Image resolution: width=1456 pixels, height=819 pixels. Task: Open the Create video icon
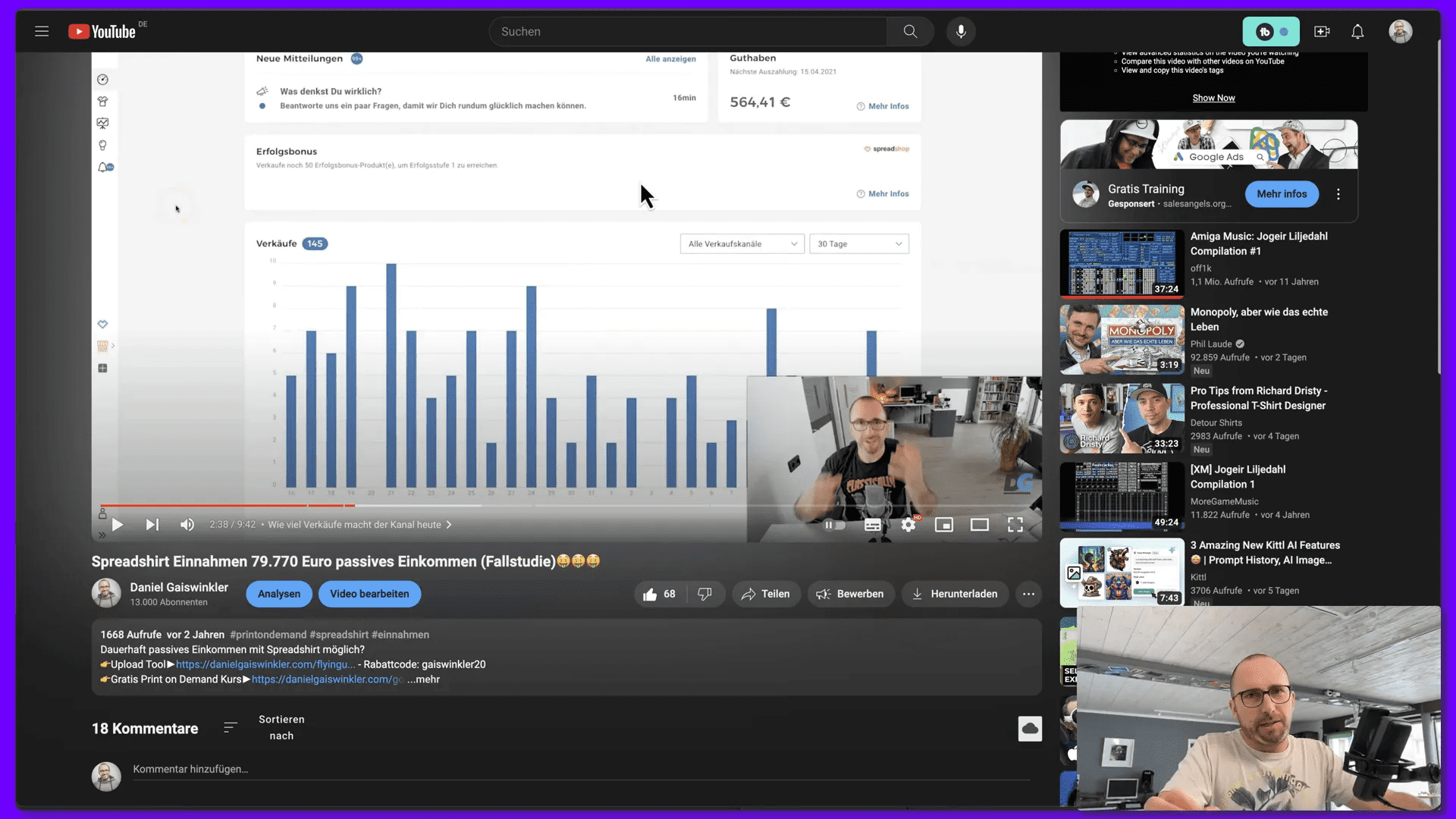coord(1322,31)
